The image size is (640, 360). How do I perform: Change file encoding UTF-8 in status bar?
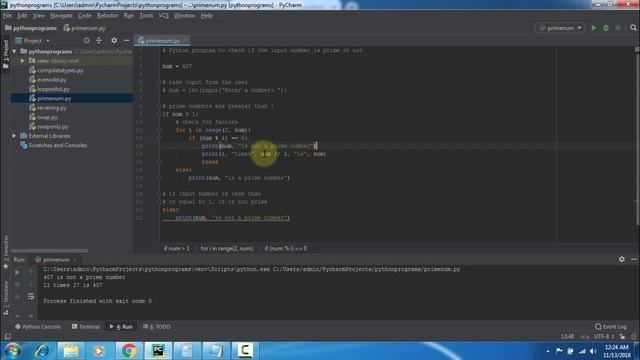click(x=603, y=337)
